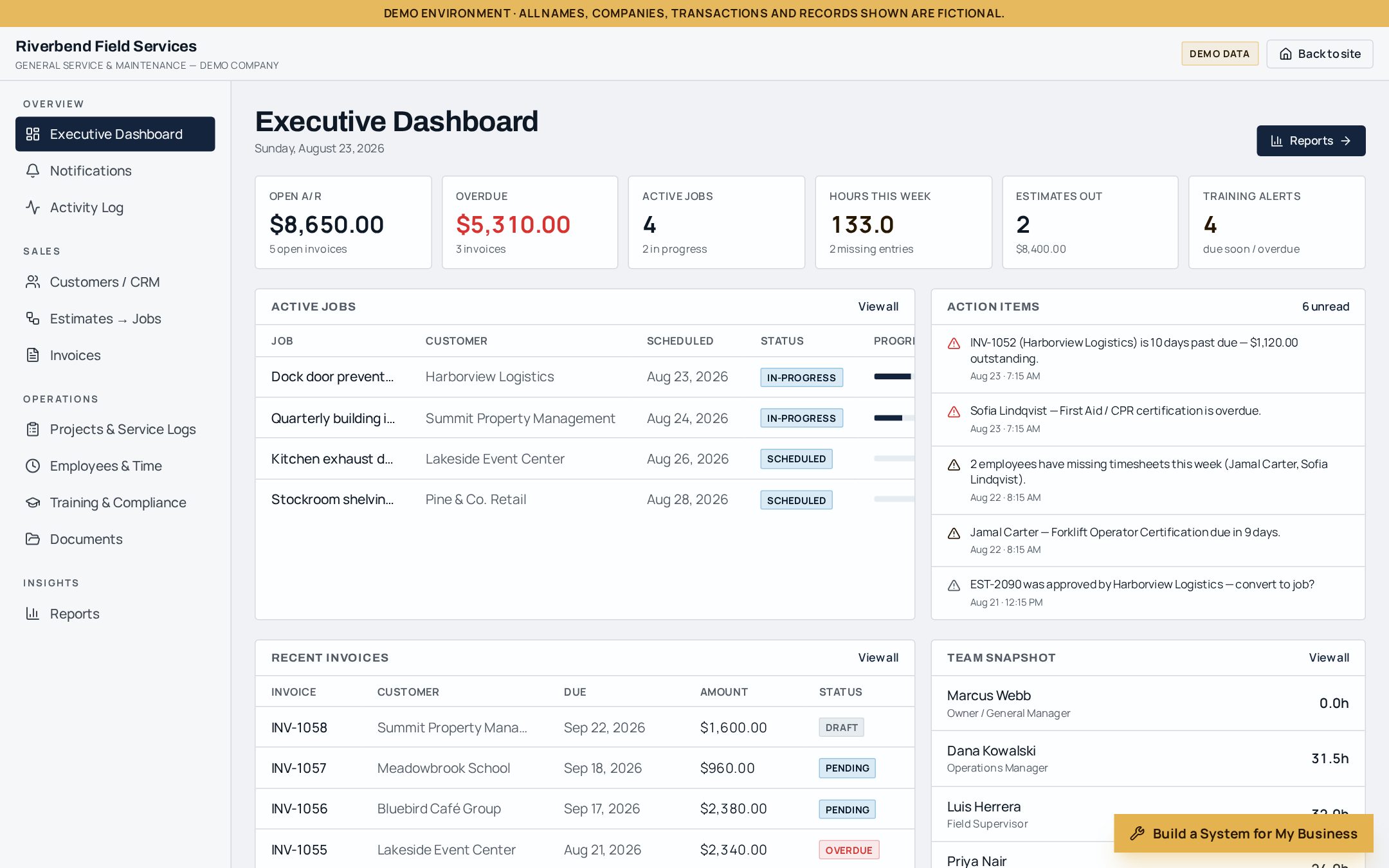Click the Hours This Week 133.0 card
1389x868 pixels.
(x=903, y=222)
